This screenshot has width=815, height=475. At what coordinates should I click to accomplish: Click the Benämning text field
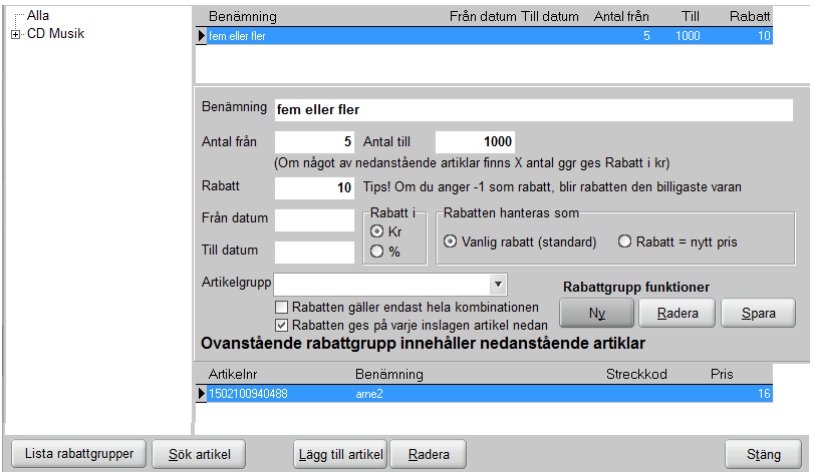(533, 109)
